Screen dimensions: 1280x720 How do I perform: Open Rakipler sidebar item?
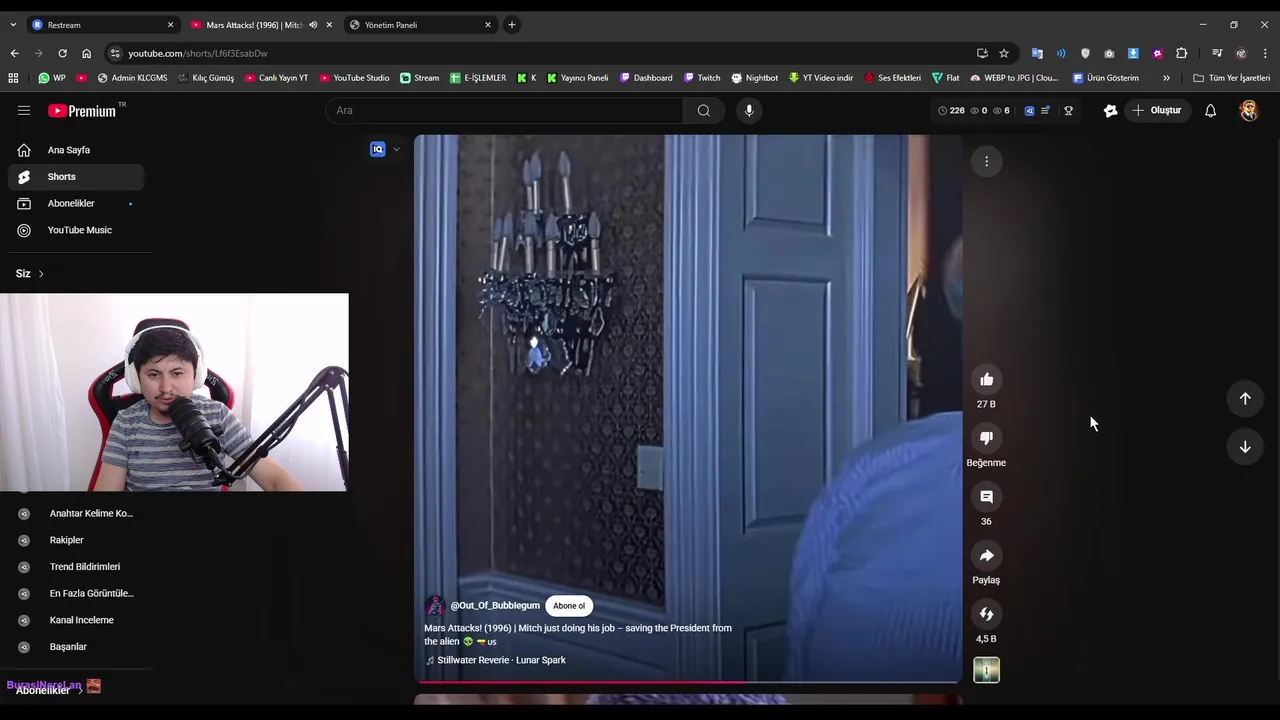[x=76, y=540]
